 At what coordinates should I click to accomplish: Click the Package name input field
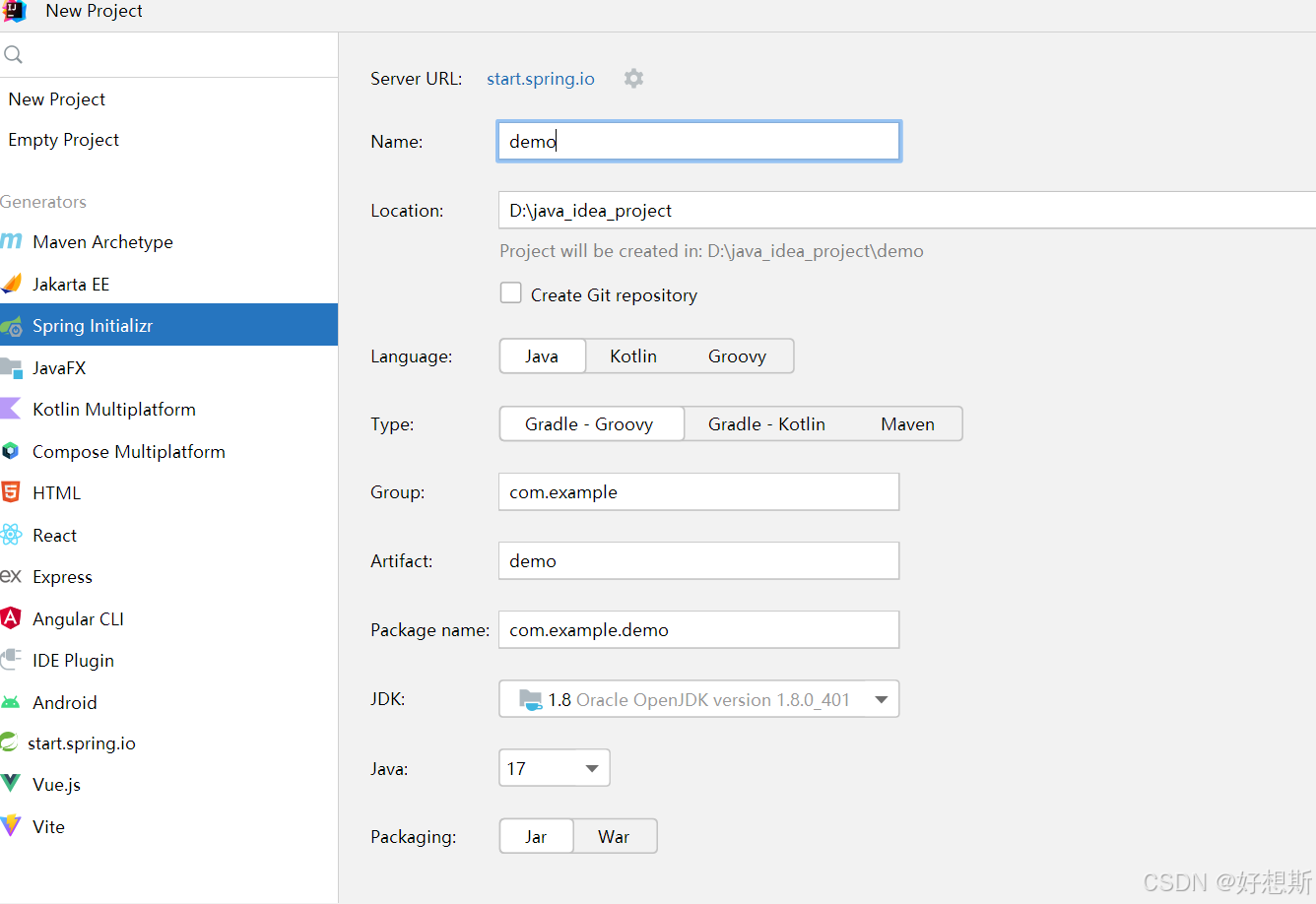tap(699, 629)
